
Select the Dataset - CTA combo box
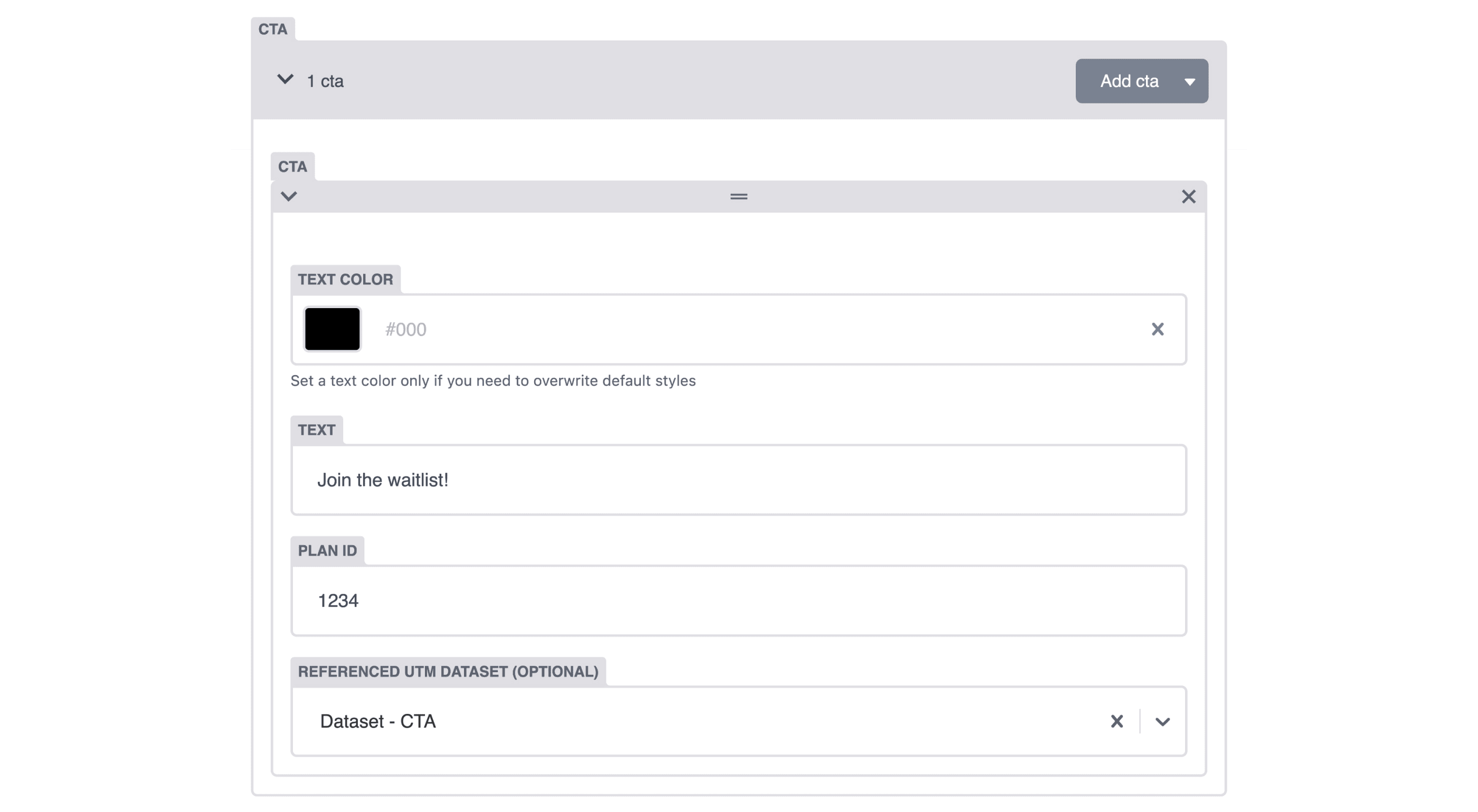(739, 721)
